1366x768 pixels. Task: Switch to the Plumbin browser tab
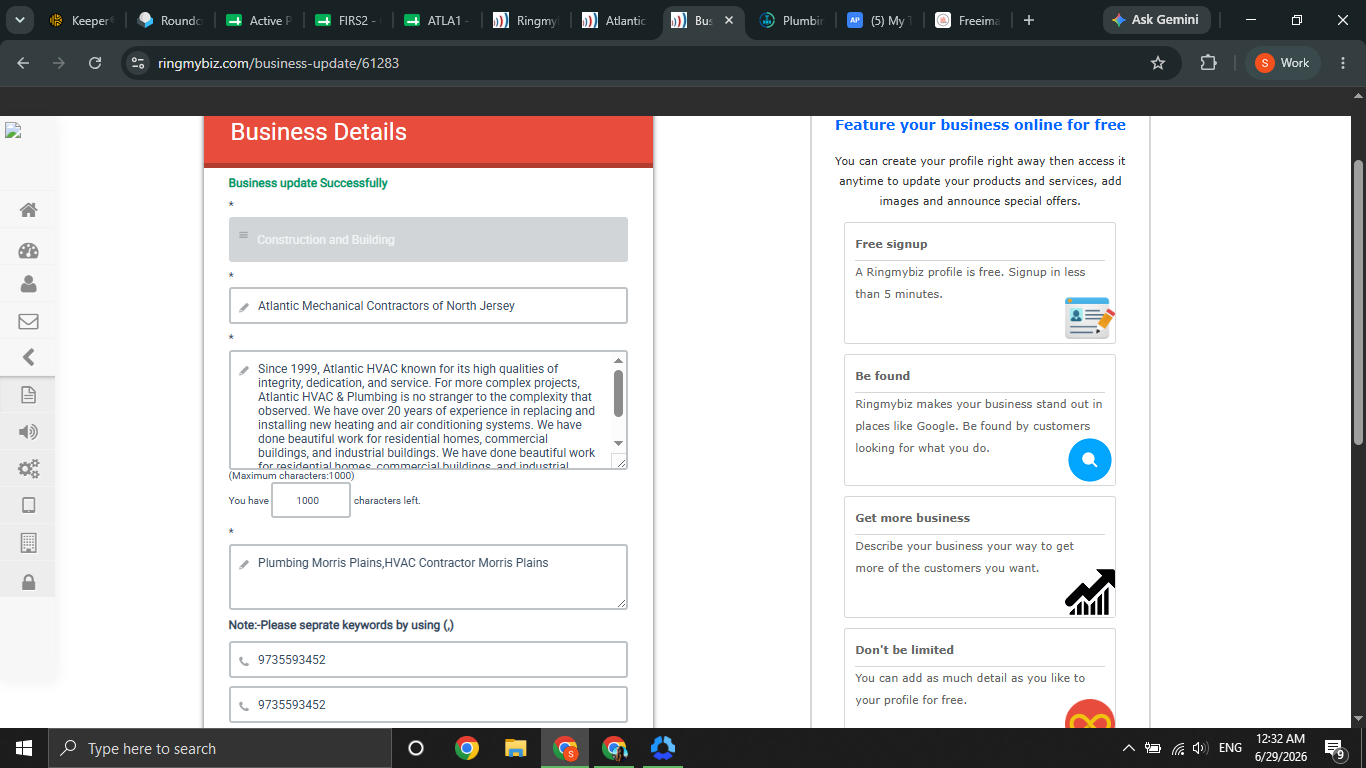pyautogui.click(x=791, y=20)
